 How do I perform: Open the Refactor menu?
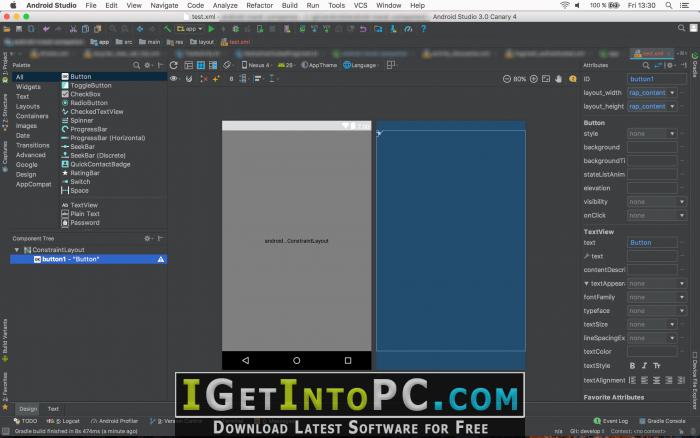259,5
